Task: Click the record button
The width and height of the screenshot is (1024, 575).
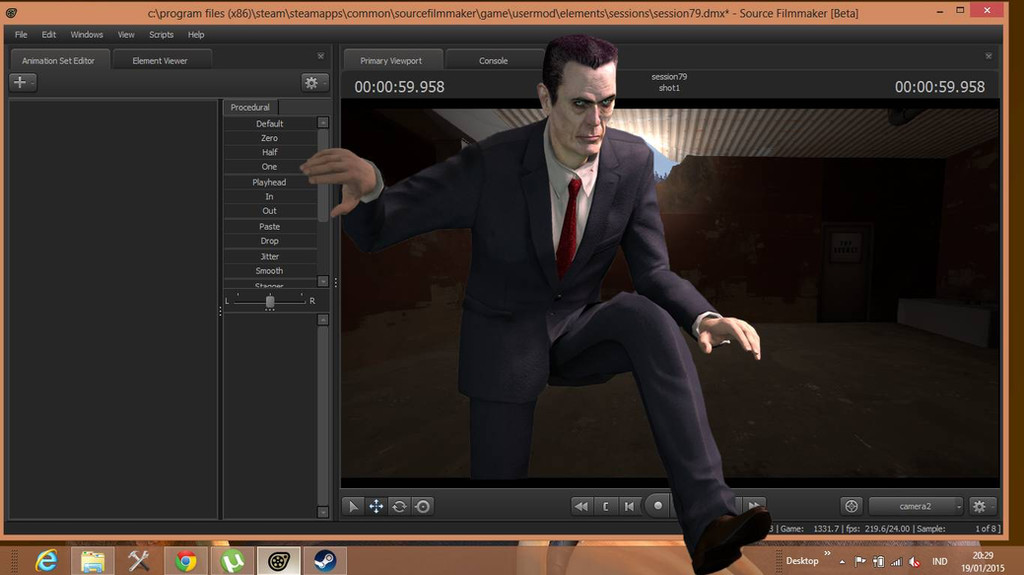Action: (658, 506)
